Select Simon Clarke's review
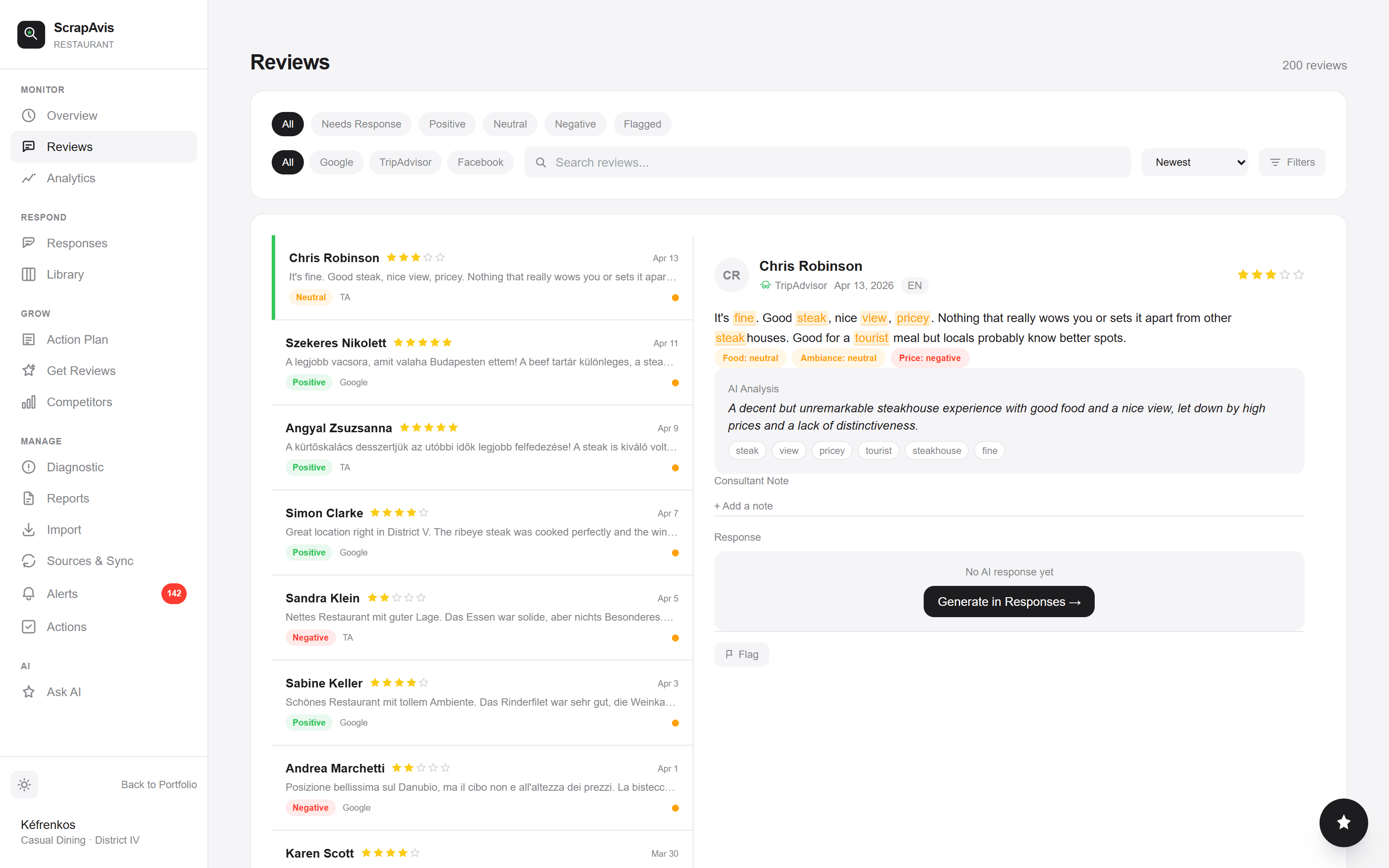The width and height of the screenshot is (1389, 868). pos(482,532)
